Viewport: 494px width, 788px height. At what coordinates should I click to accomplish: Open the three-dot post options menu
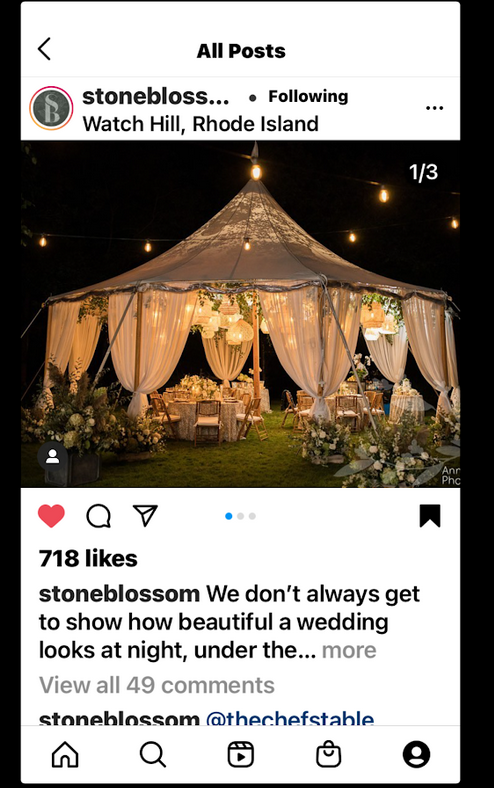pos(434,108)
